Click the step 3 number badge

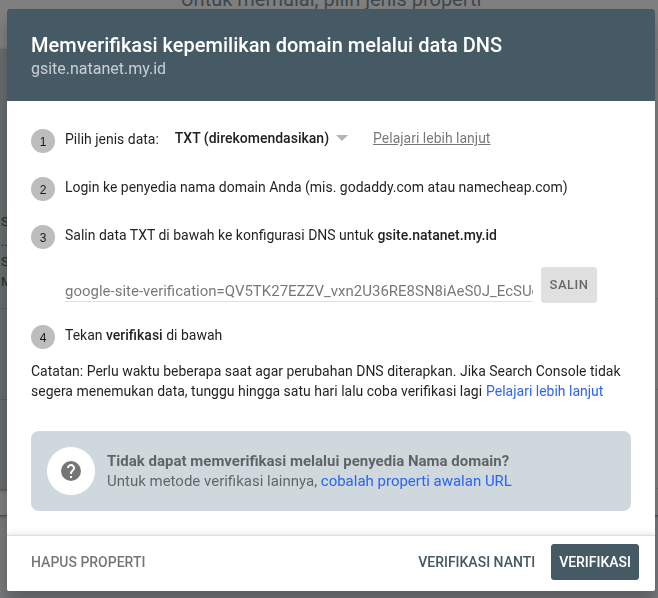[42, 237]
